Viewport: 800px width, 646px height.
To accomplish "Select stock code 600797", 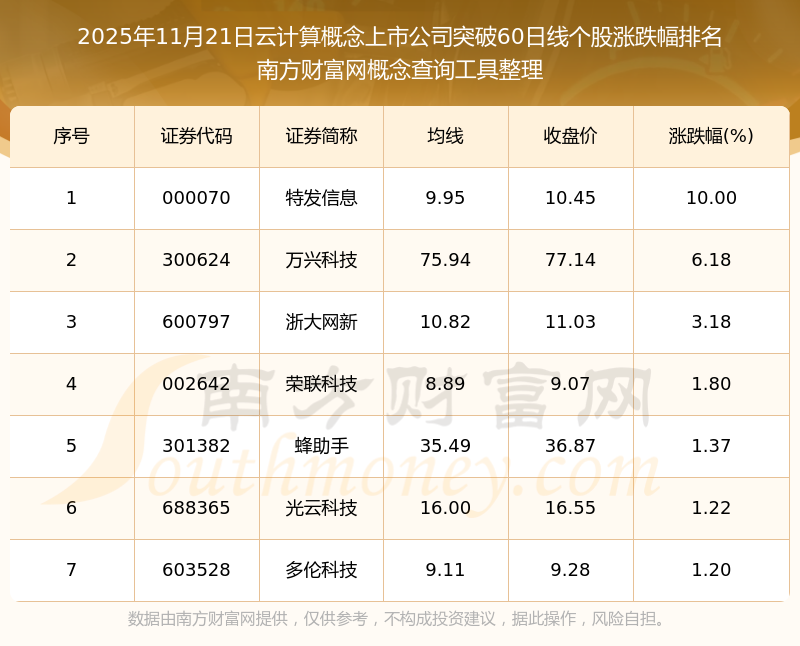I will [196, 322].
